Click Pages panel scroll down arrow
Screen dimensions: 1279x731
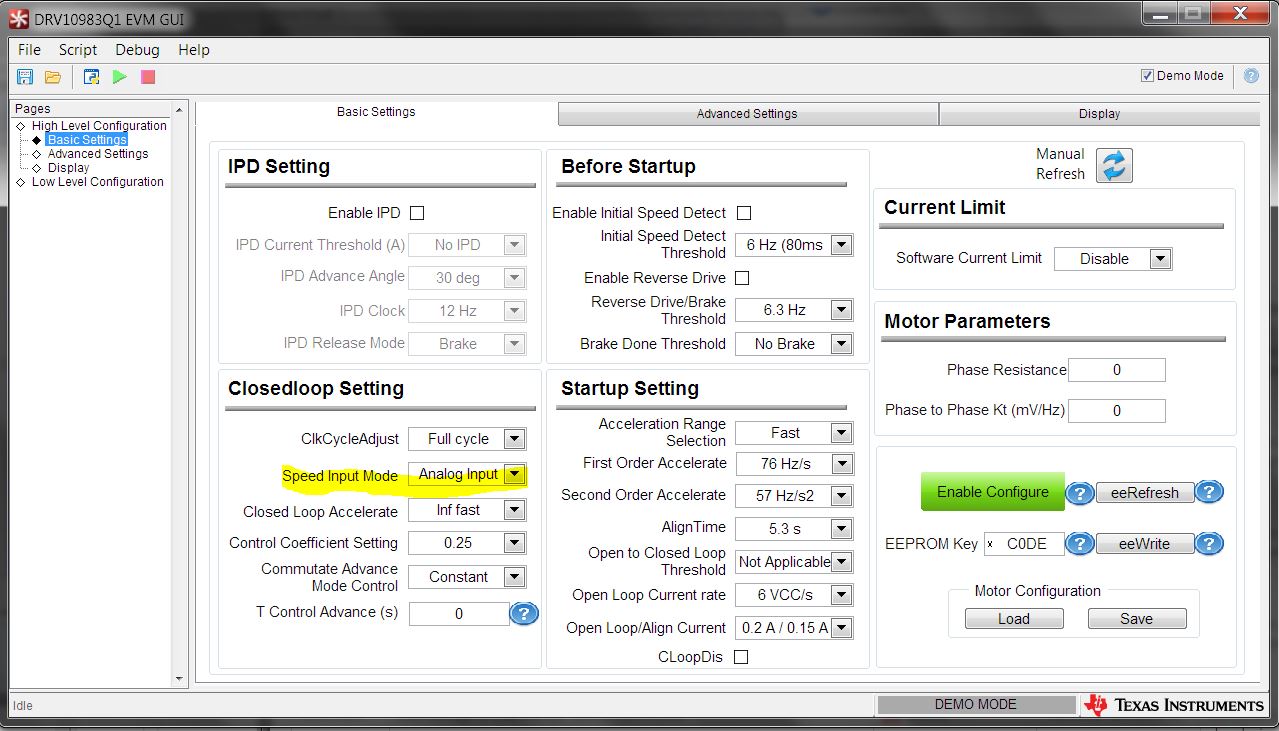coord(180,679)
